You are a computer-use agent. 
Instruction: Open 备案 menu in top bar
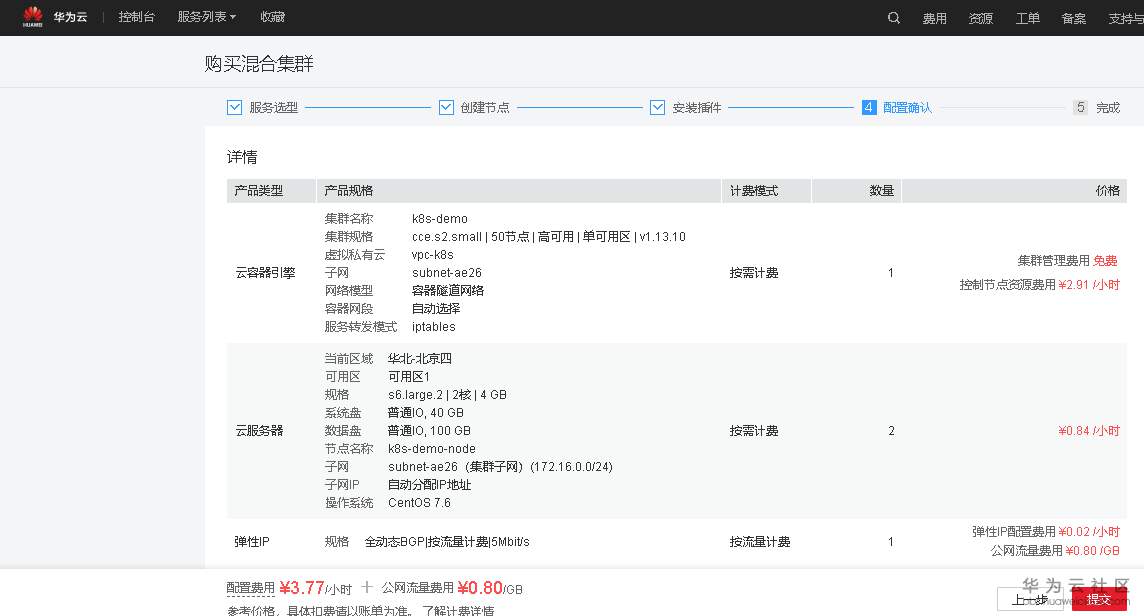pos(1073,18)
